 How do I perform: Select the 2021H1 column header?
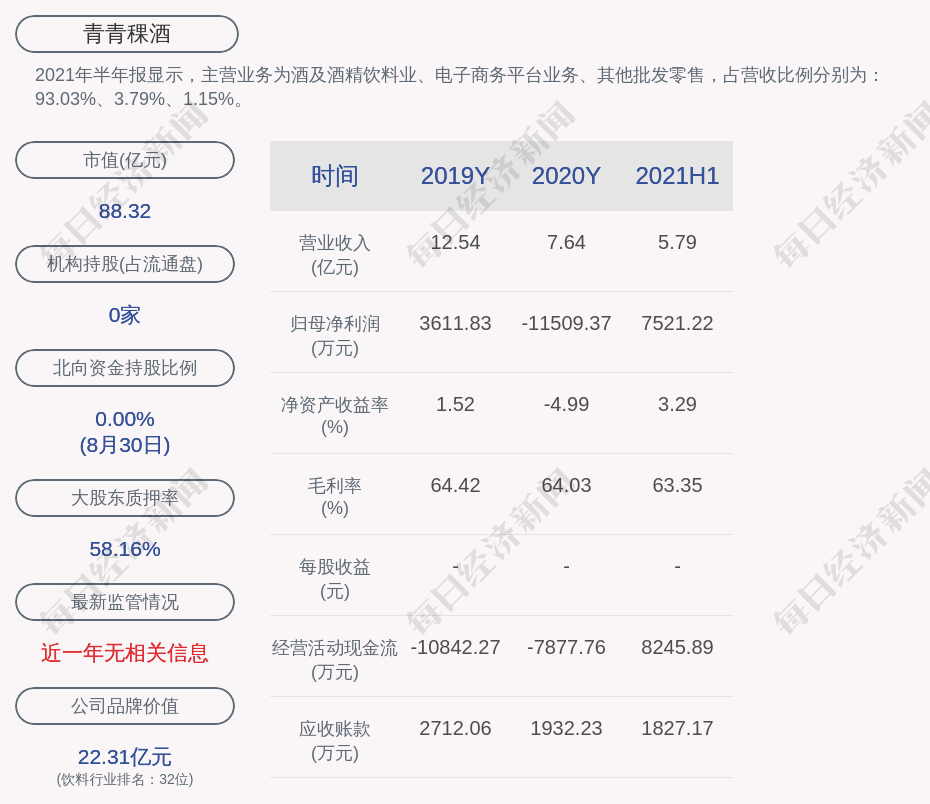coord(677,176)
